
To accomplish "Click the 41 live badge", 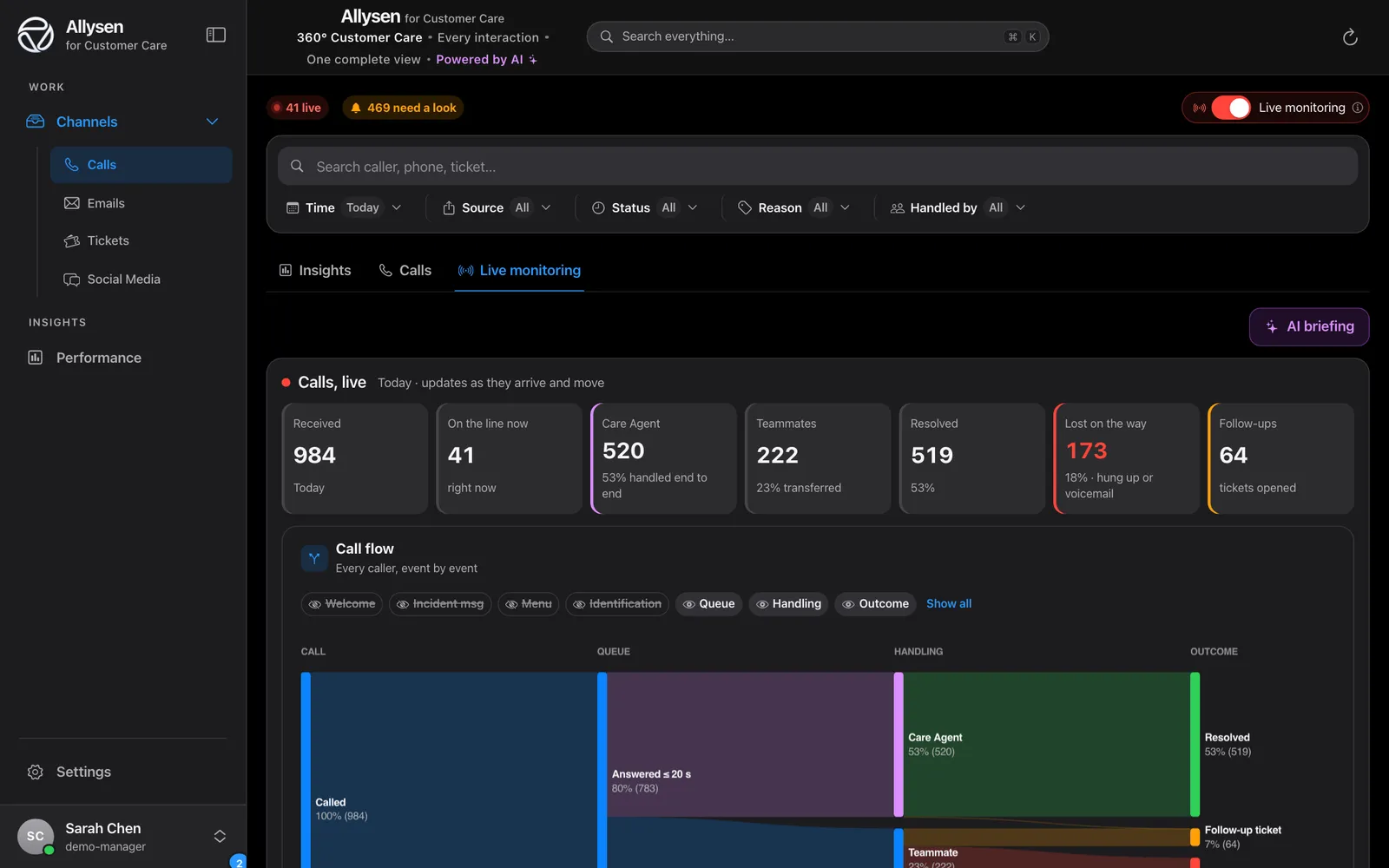I will 297,108.
